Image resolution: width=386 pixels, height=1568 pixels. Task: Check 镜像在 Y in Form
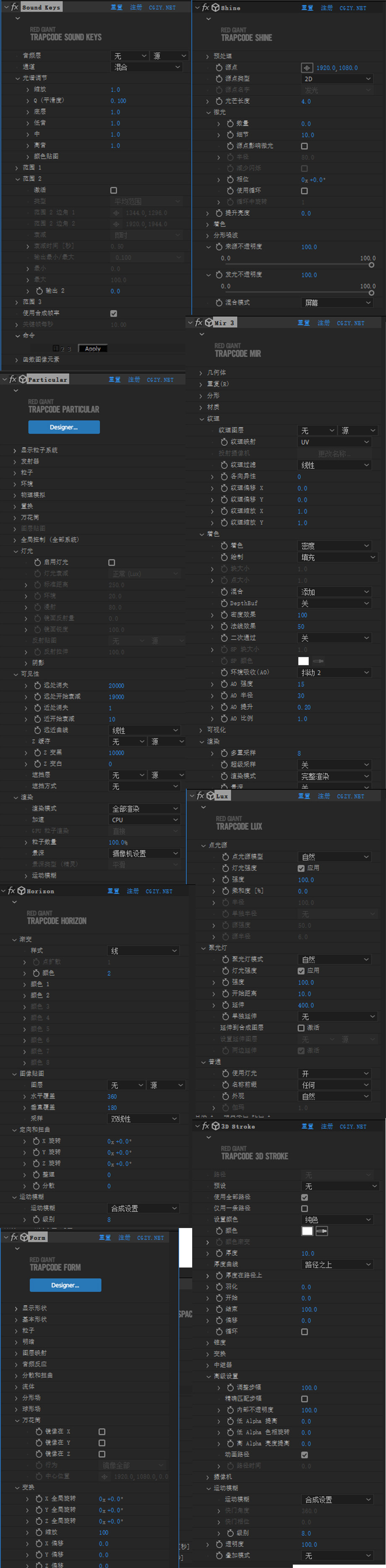click(102, 1443)
